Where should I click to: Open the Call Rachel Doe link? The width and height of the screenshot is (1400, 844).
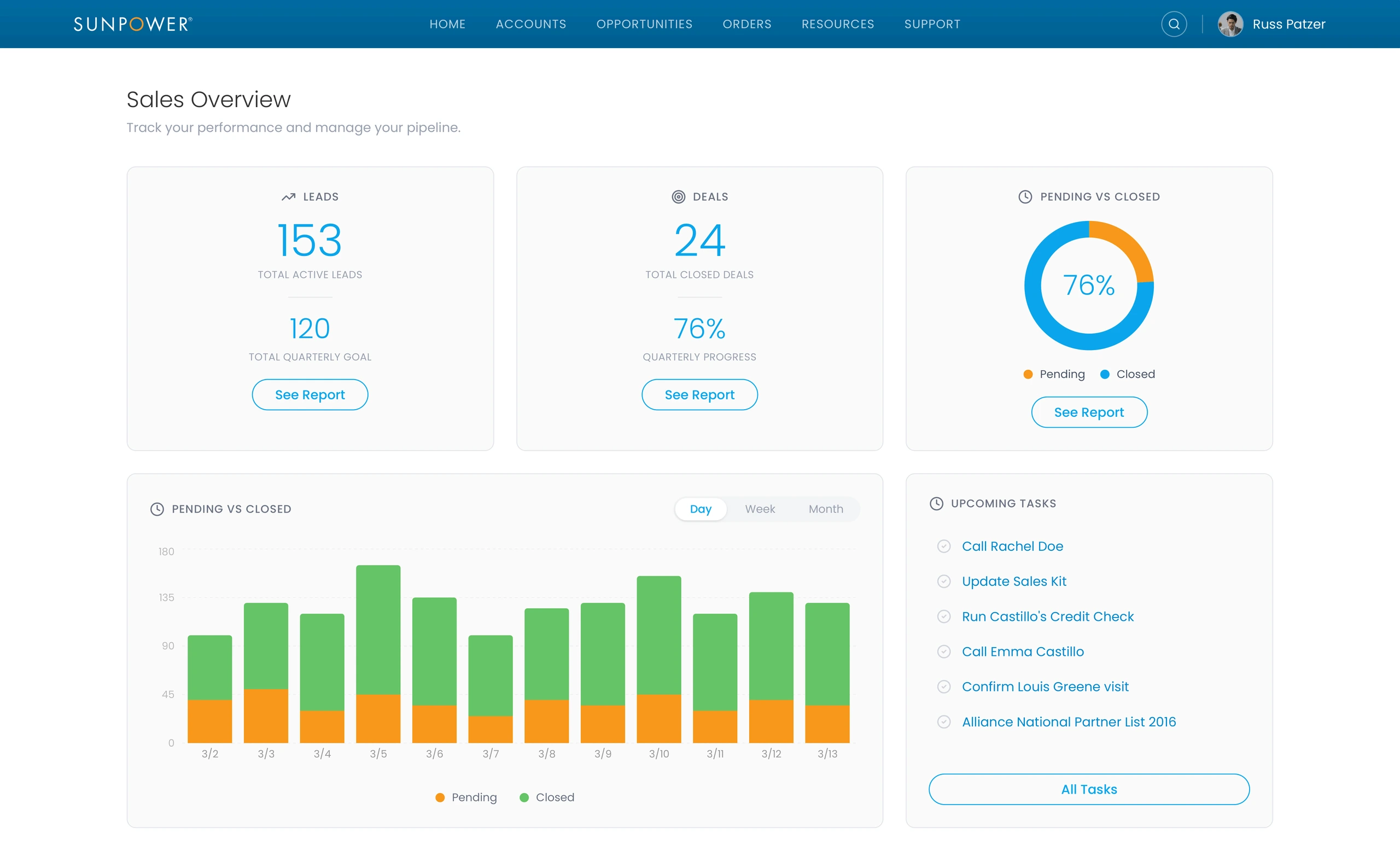(x=1012, y=546)
